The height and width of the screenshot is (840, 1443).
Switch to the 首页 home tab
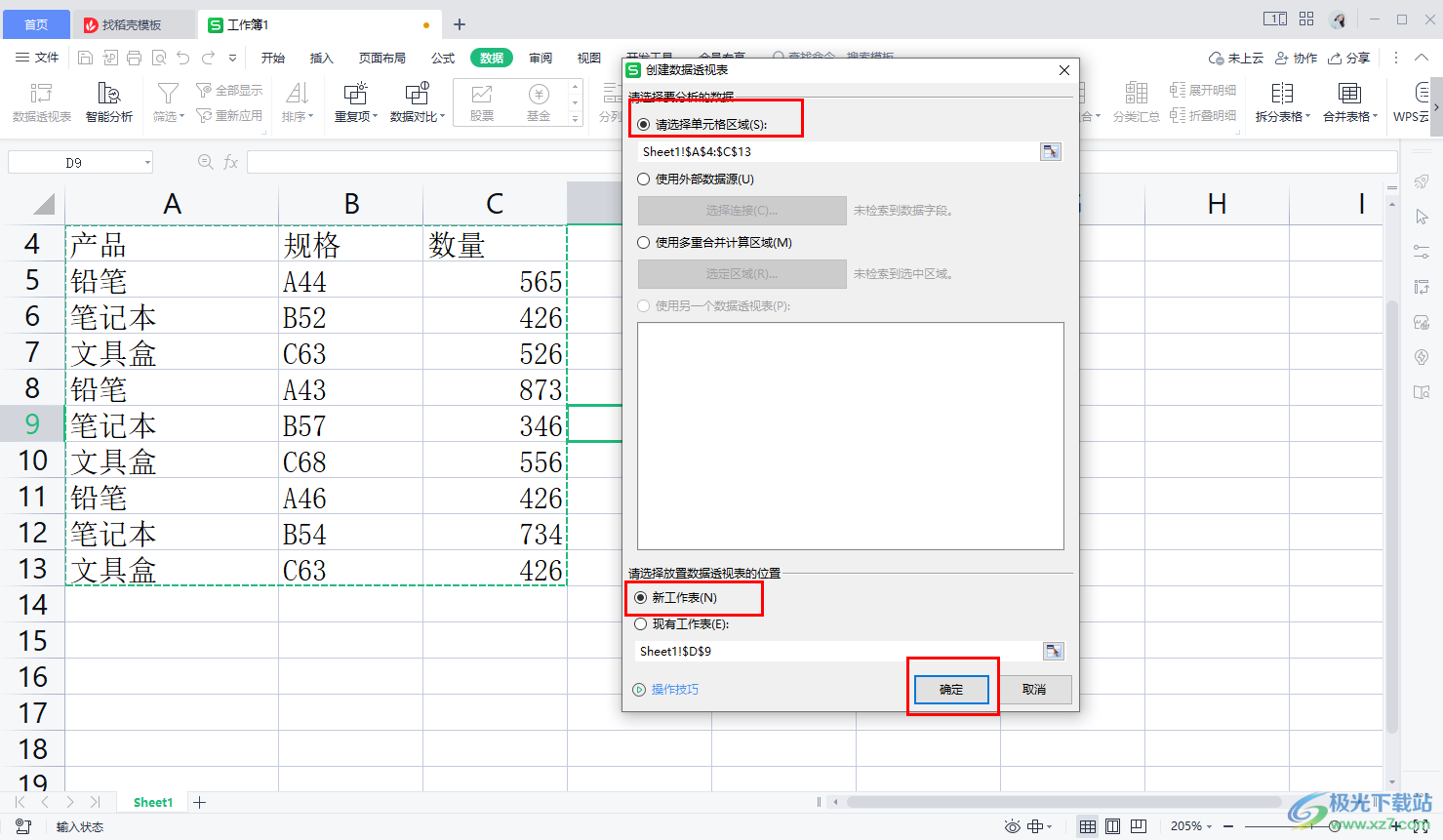(36, 24)
